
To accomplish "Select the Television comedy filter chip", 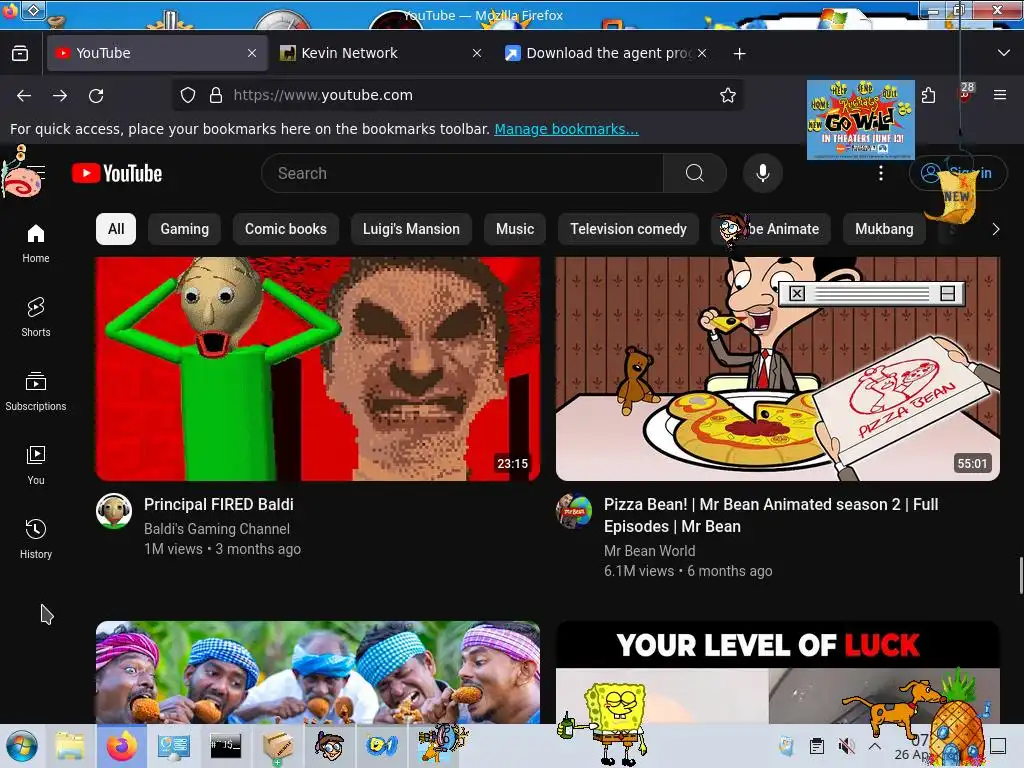I will tap(628, 229).
